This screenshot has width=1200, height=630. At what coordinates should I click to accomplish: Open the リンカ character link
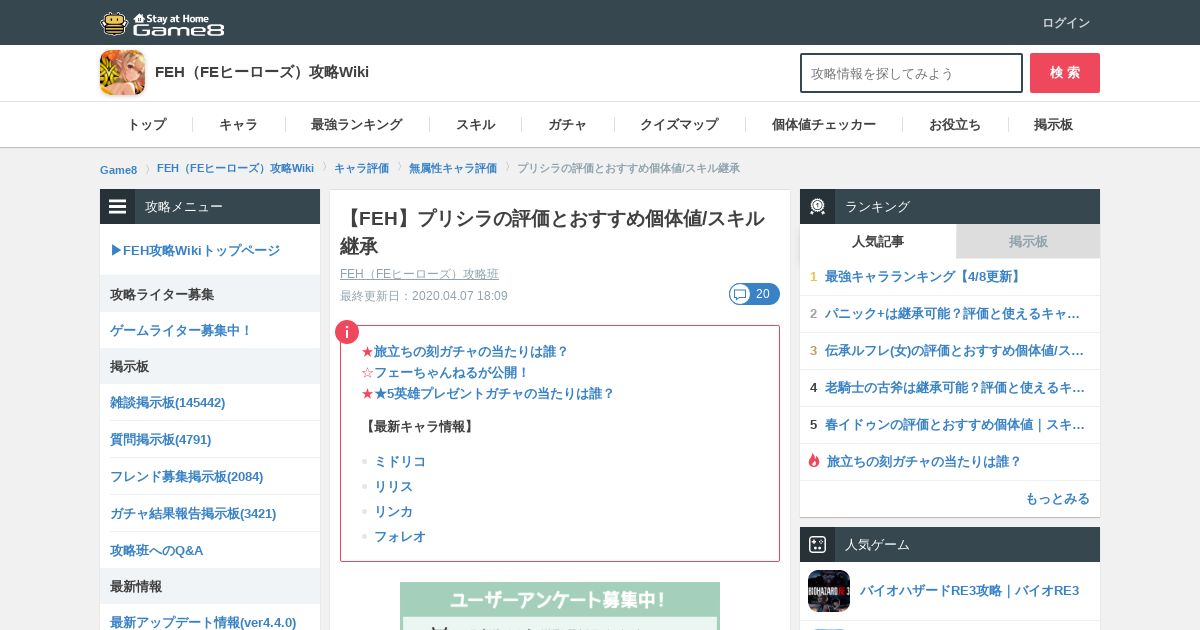(393, 511)
